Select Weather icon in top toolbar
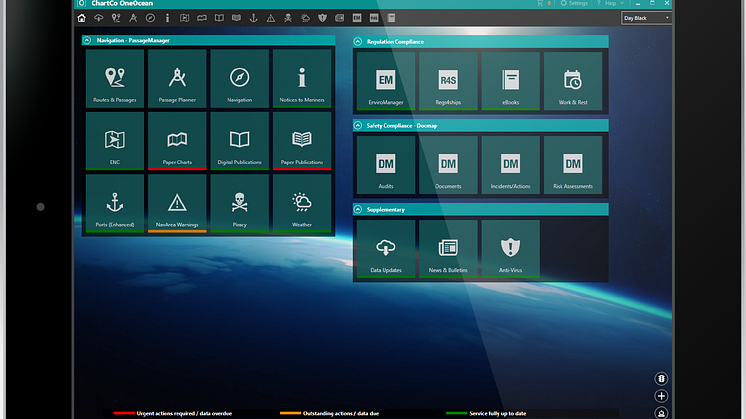 tap(305, 18)
